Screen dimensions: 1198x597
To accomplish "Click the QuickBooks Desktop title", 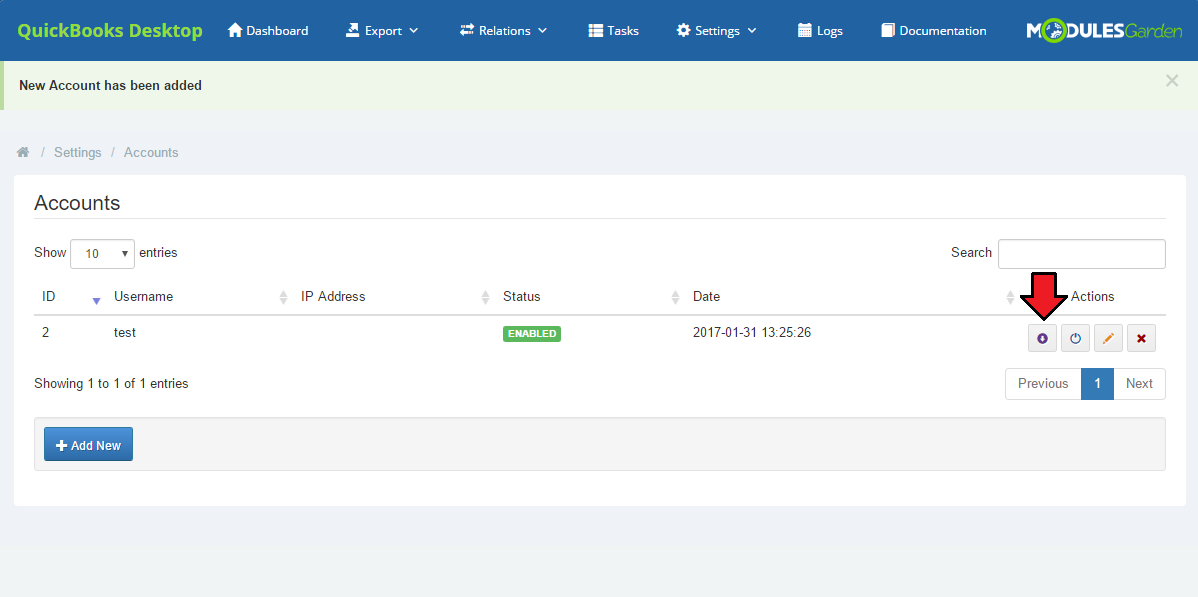I will click(x=110, y=31).
